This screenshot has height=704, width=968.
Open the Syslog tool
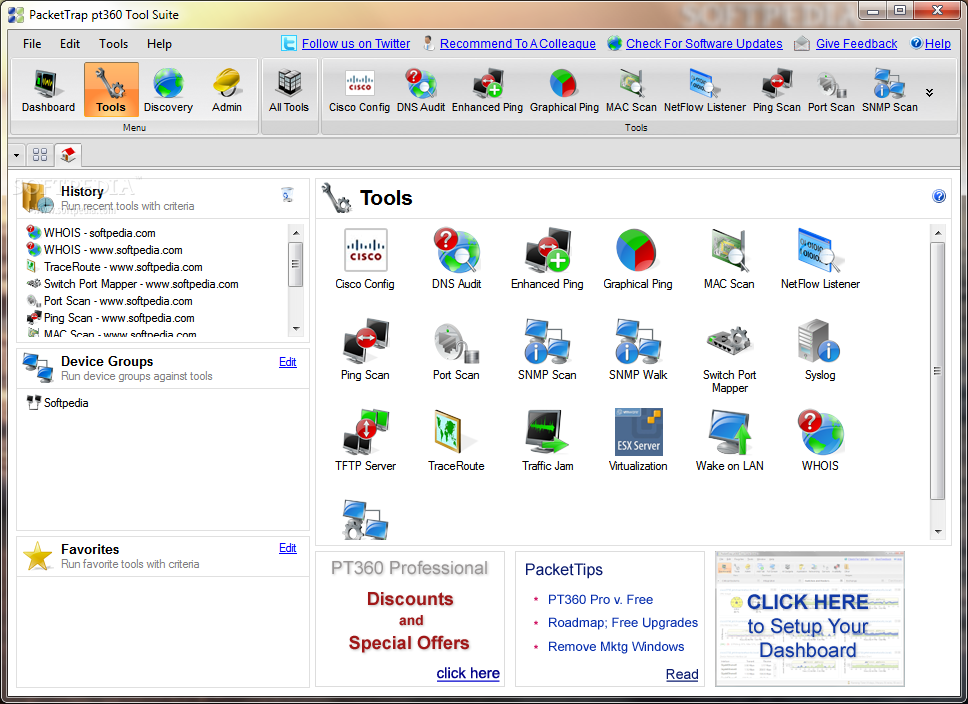820,350
